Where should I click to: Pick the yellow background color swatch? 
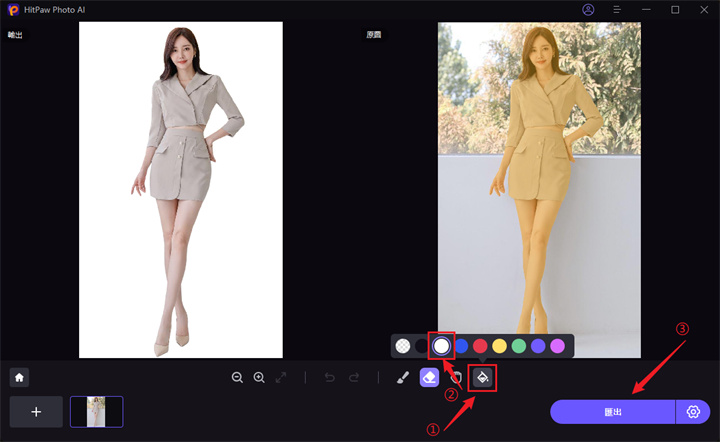[499, 346]
